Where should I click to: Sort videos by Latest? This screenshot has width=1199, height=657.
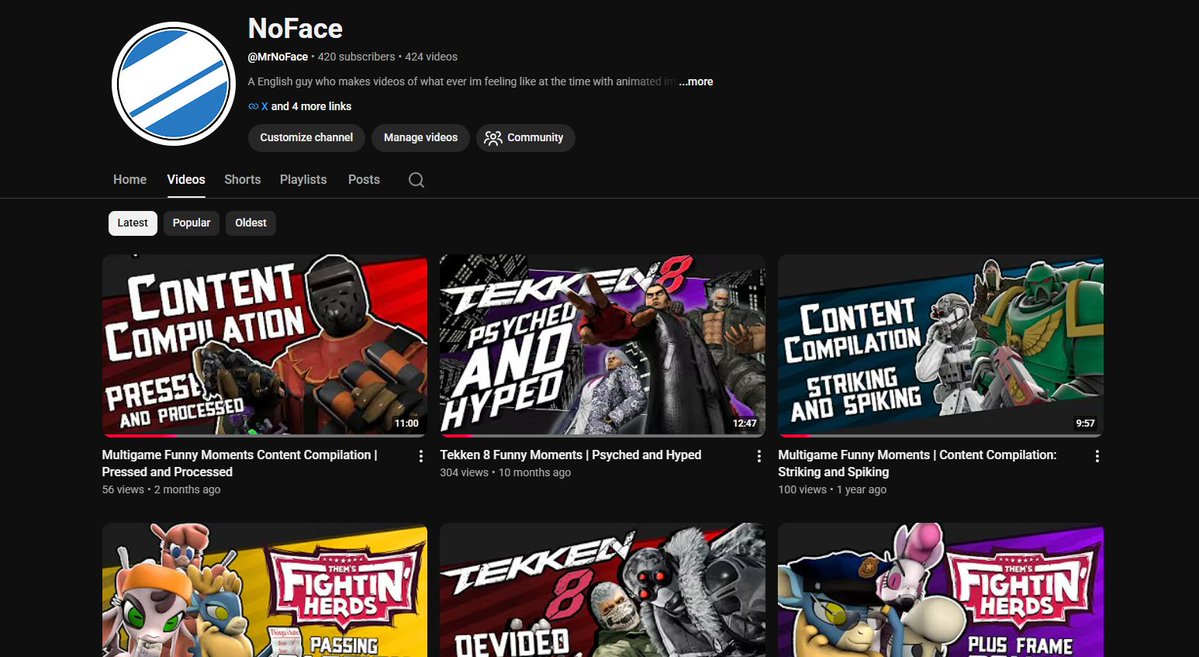click(133, 223)
